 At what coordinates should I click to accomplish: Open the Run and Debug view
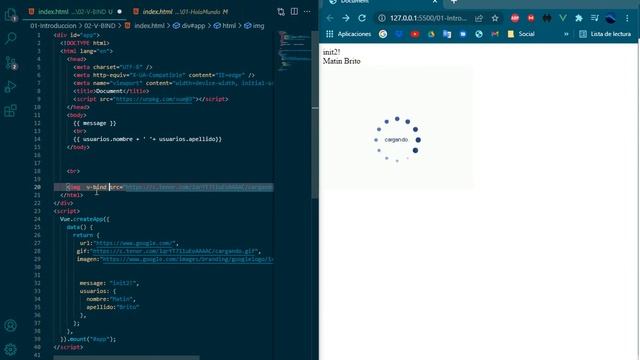(10, 87)
